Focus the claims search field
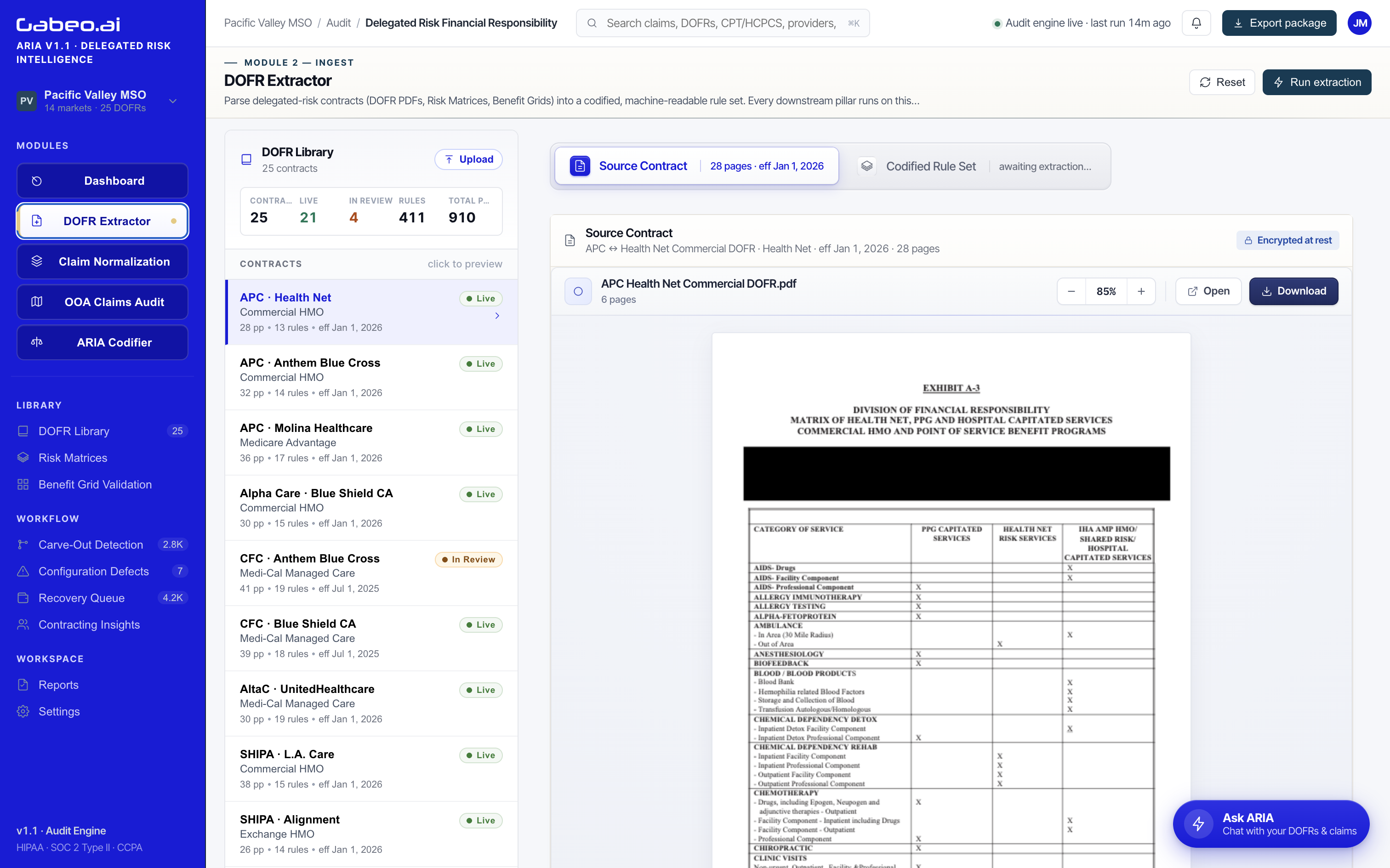The width and height of the screenshot is (1390, 868). click(x=722, y=23)
